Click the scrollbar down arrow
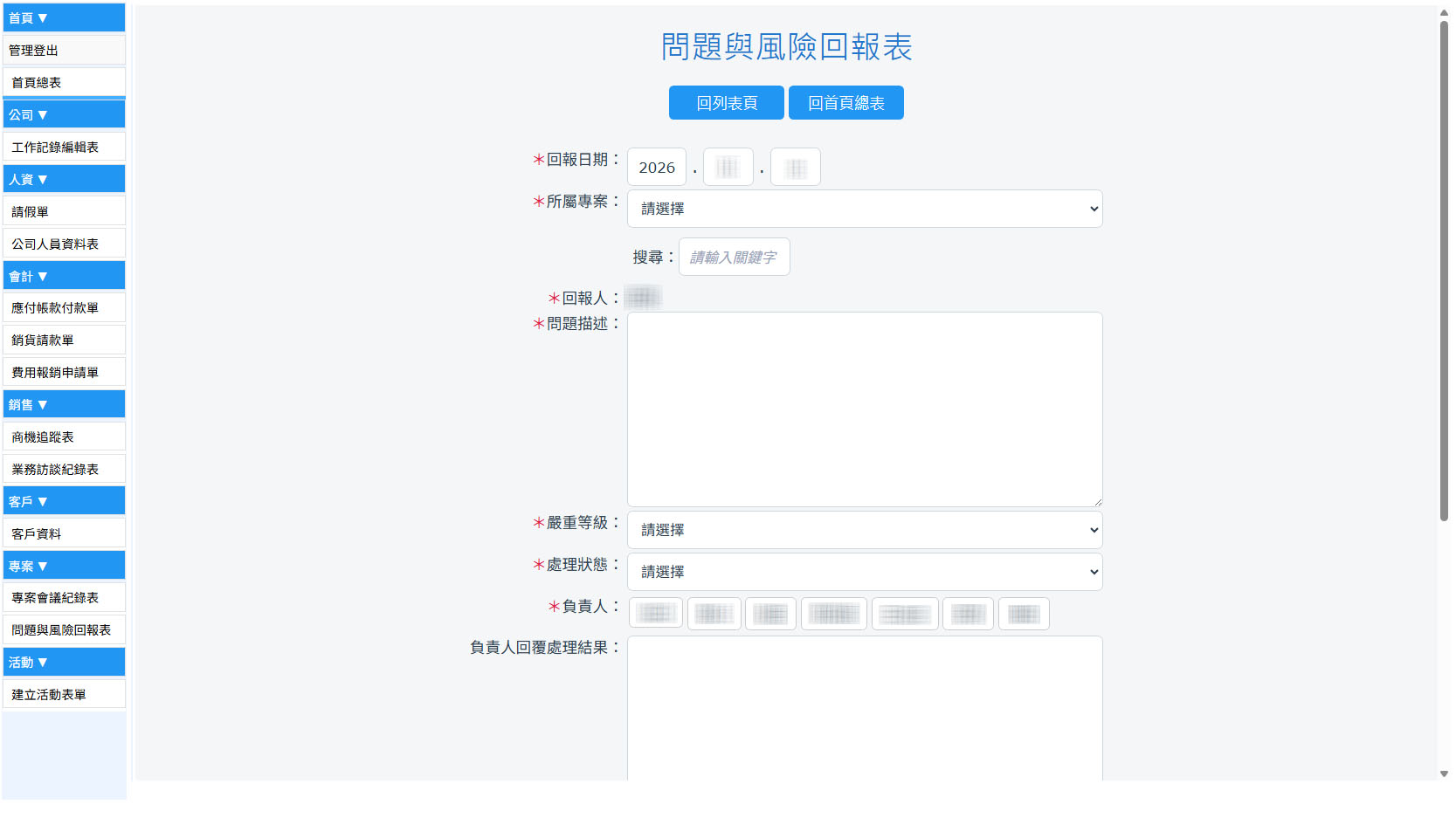 (1444, 773)
